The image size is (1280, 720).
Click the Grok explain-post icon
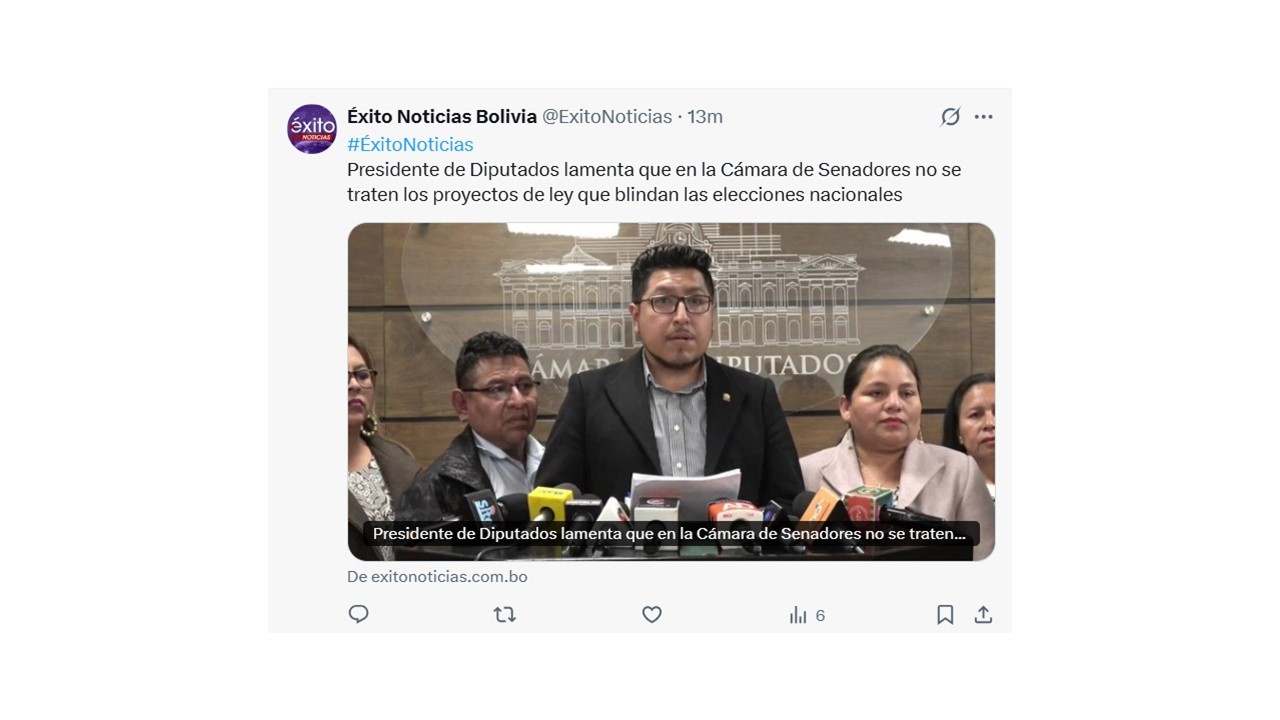tap(950, 117)
